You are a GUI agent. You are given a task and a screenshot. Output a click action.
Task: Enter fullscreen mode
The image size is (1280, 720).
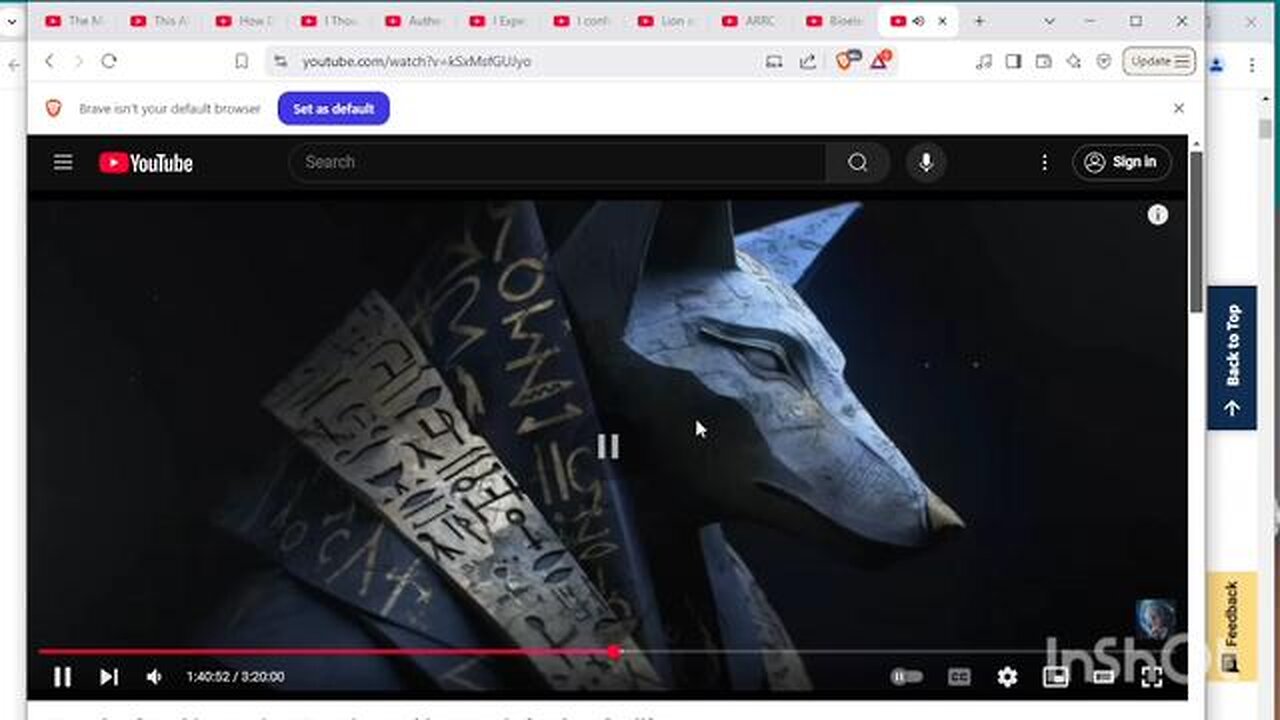click(x=1152, y=677)
